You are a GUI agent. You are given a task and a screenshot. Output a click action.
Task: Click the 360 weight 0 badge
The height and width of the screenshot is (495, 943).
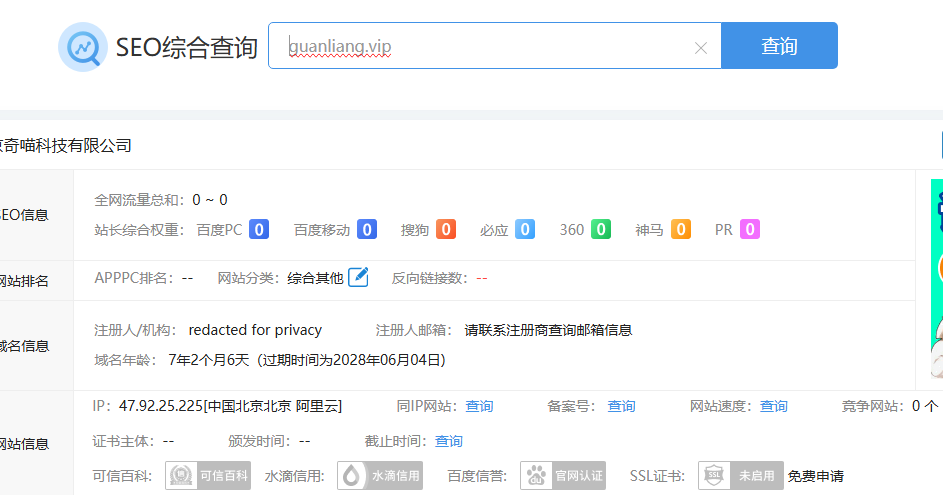pos(601,229)
